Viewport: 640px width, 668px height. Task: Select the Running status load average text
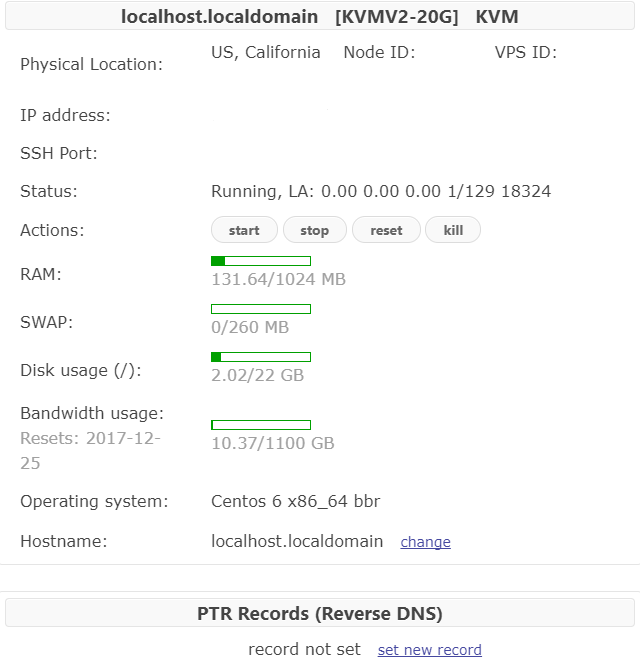[381, 191]
